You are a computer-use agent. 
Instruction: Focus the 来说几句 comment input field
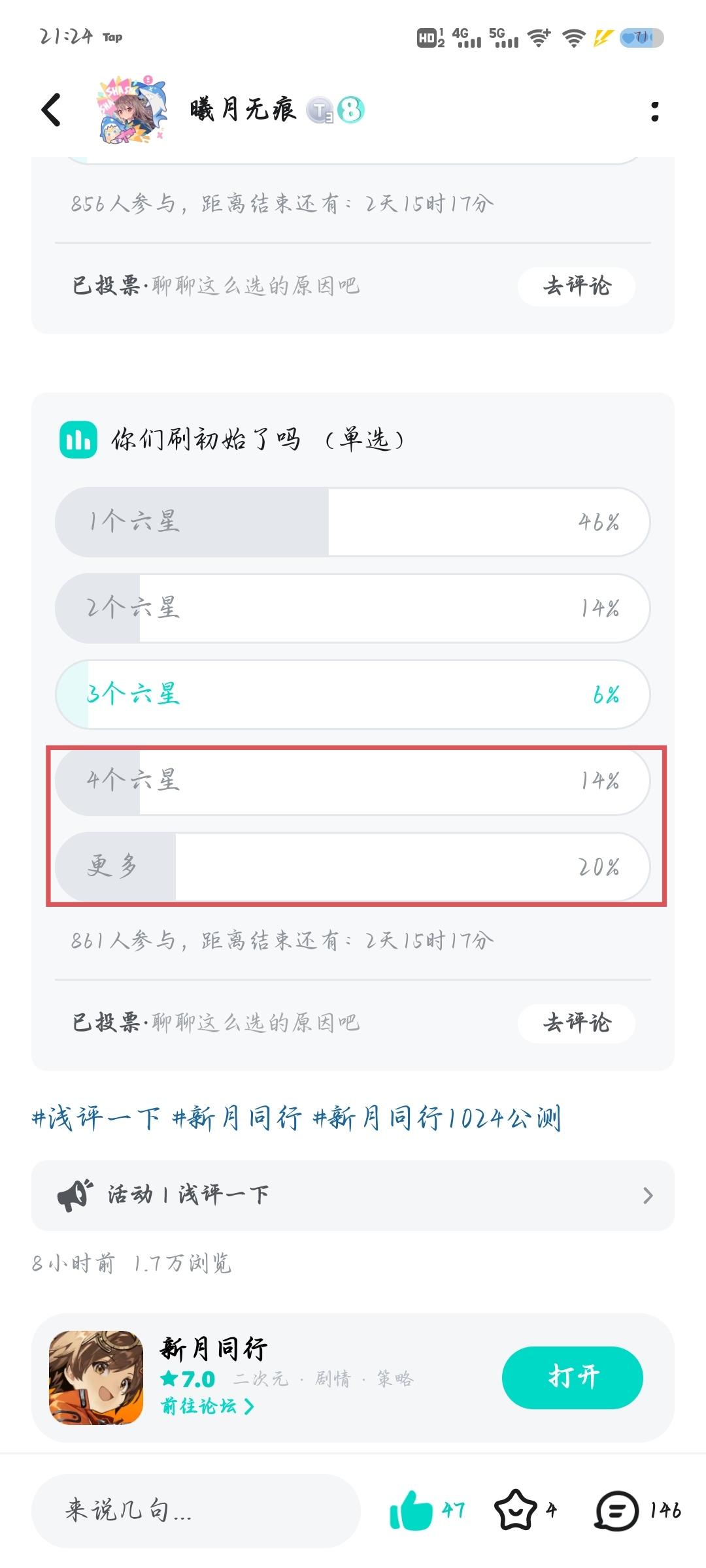196,1511
